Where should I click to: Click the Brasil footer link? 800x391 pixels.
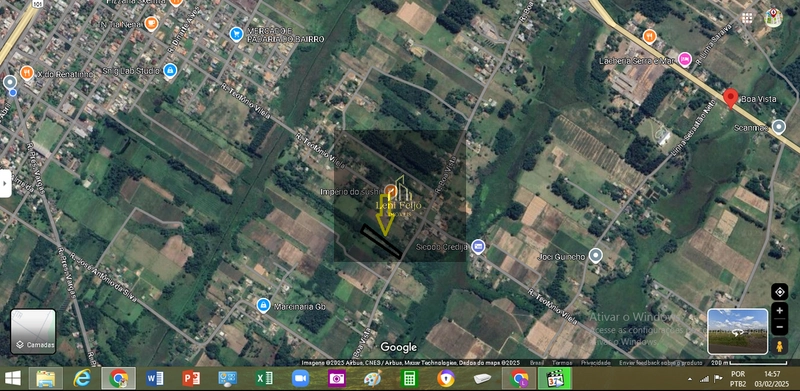point(537,363)
